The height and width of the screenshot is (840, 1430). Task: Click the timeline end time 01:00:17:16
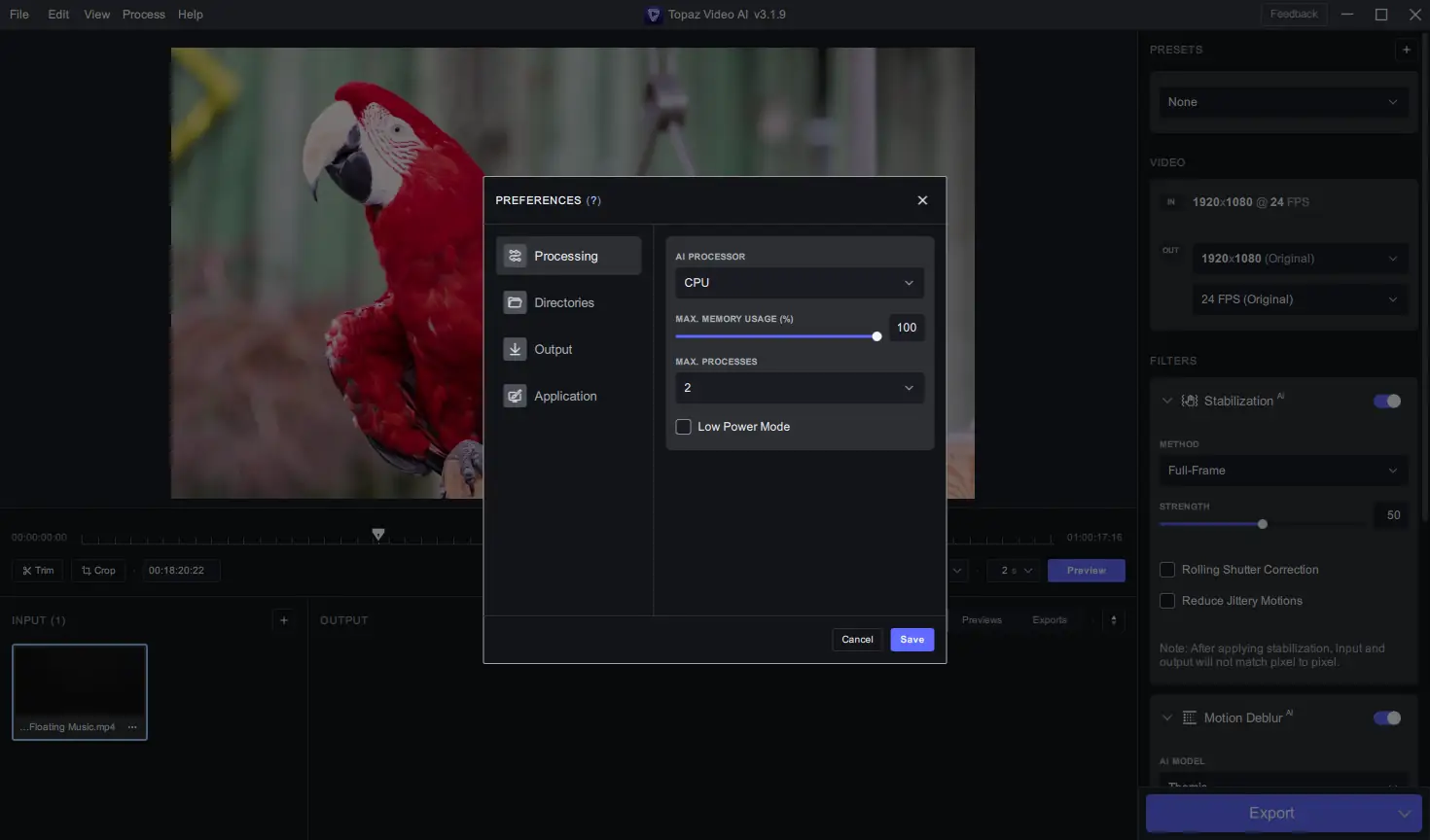pyautogui.click(x=1094, y=538)
